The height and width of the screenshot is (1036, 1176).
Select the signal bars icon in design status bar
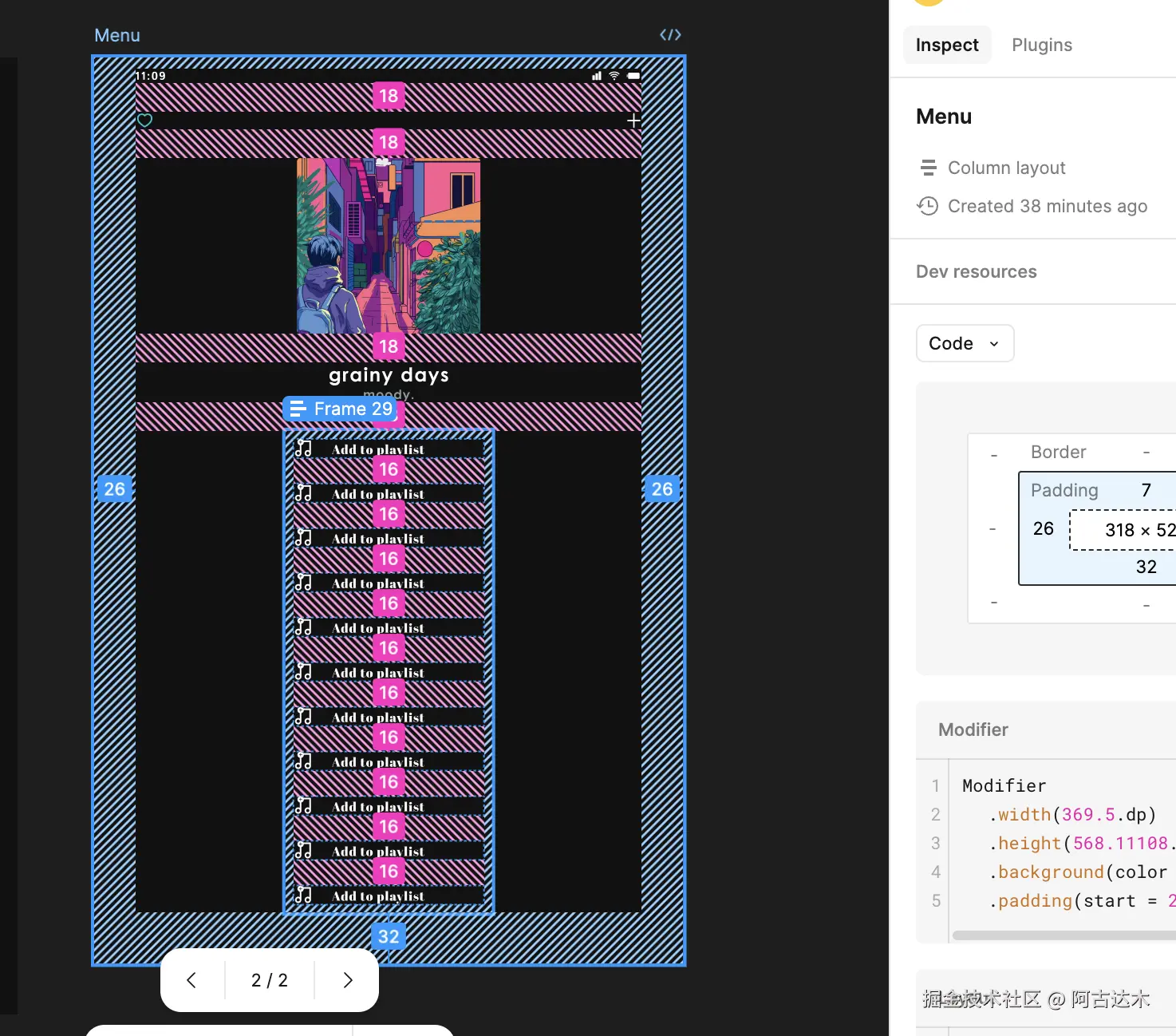(597, 76)
